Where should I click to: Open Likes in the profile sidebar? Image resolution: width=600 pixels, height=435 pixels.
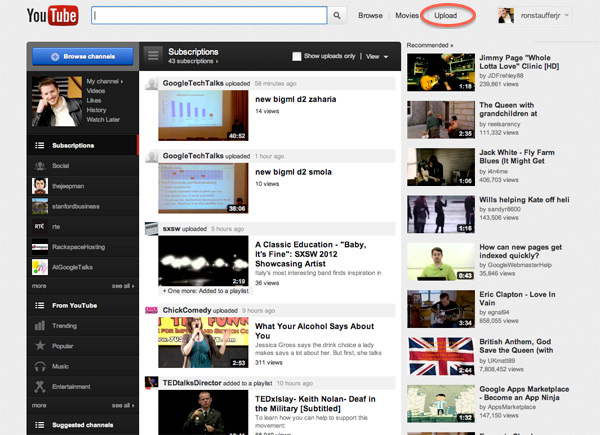94,101
